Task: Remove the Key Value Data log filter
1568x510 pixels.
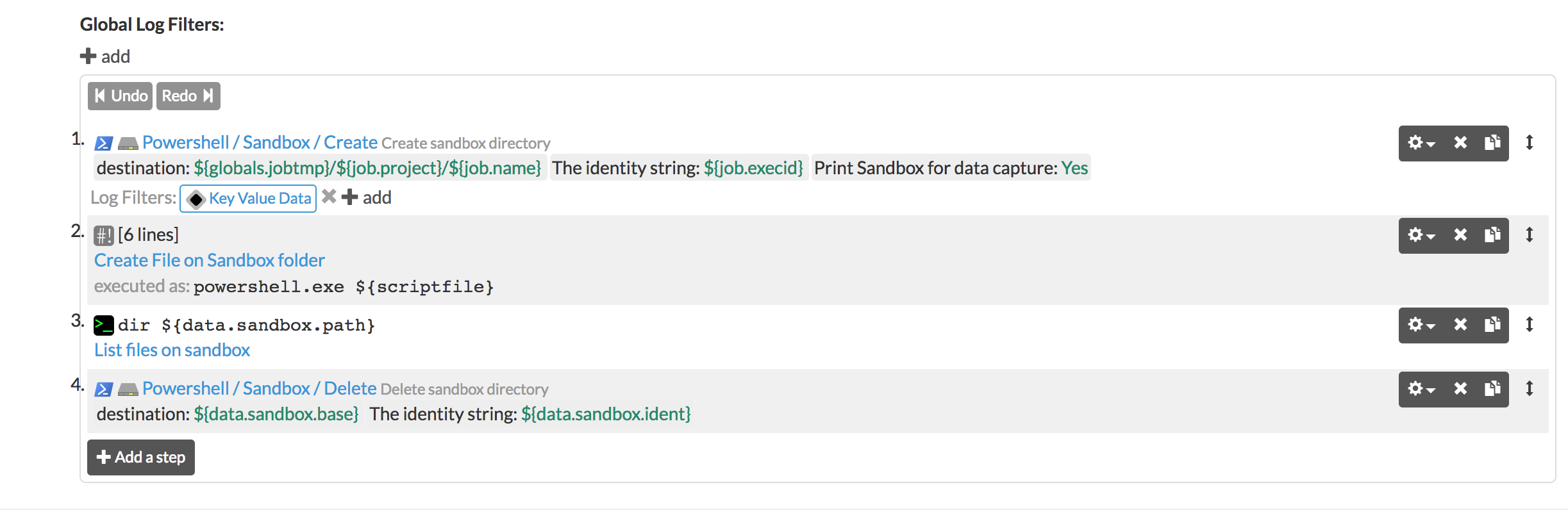Action: coord(329,197)
